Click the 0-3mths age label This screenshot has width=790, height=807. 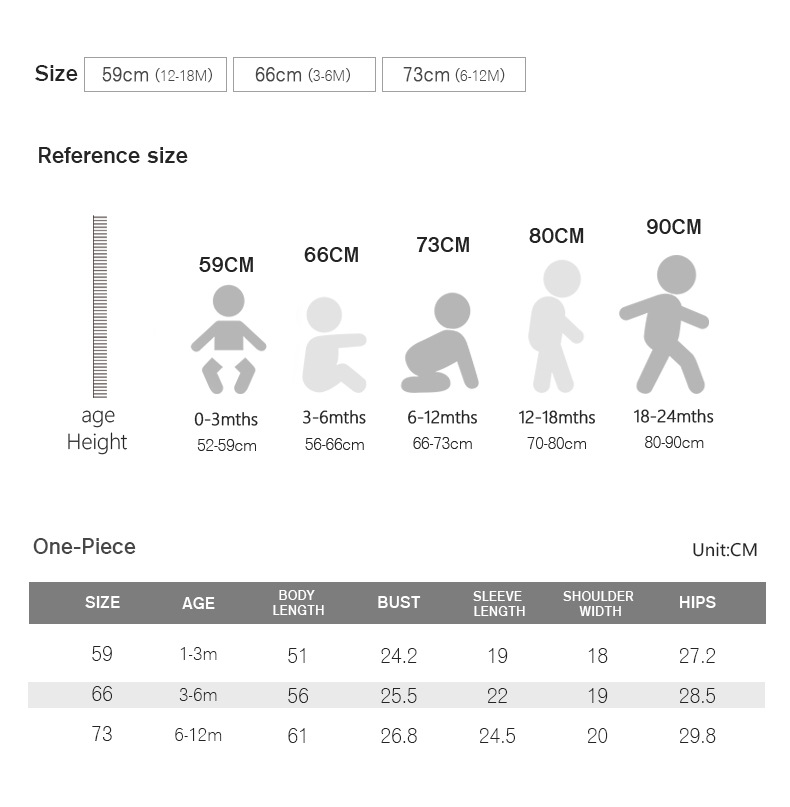[x=226, y=420]
